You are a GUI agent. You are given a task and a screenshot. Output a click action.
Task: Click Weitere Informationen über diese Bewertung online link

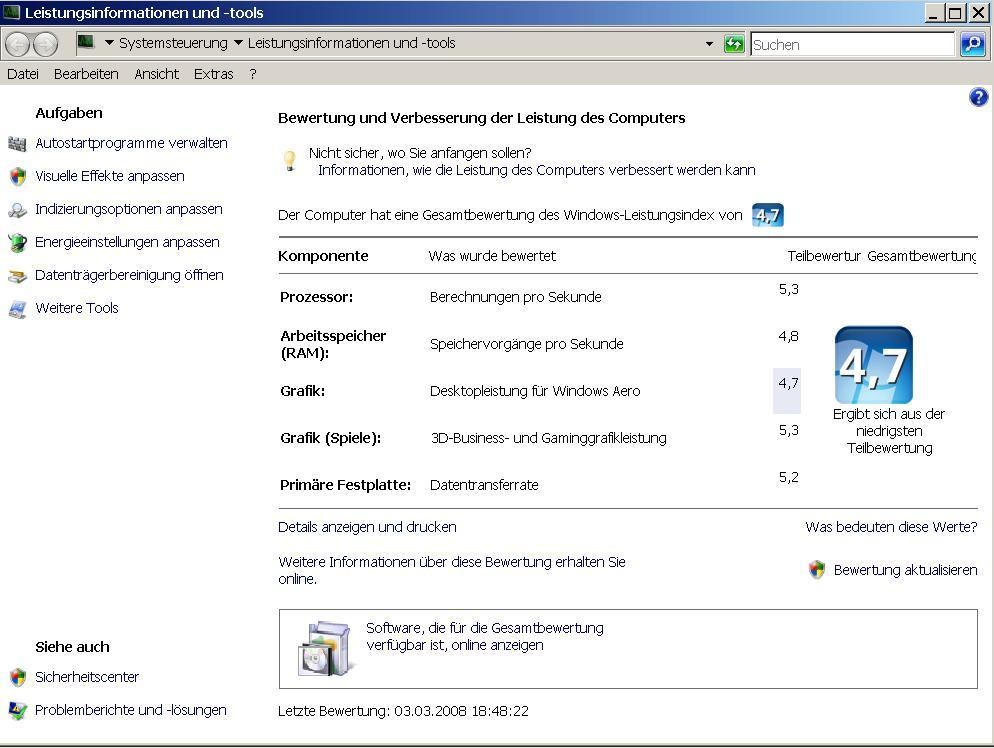[451, 570]
